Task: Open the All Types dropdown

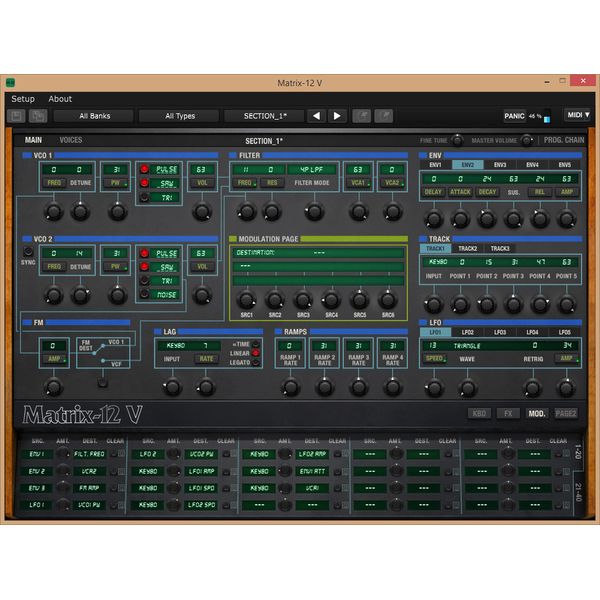Action: tap(179, 116)
